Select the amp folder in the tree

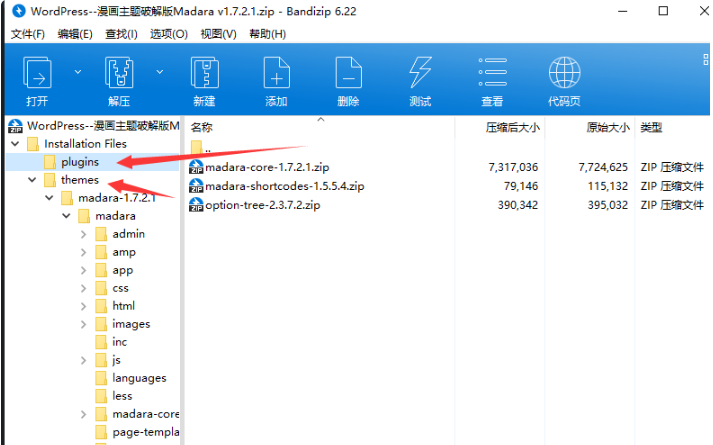click(124, 252)
